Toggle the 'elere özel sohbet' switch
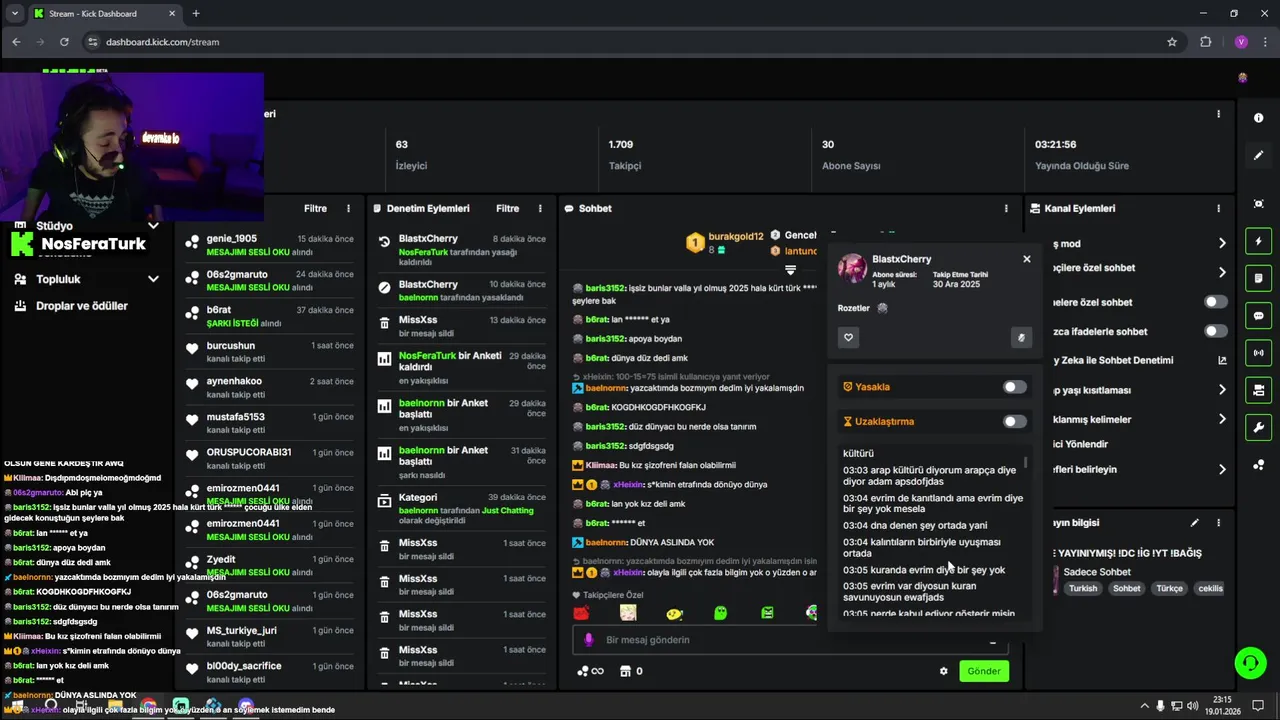The image size is (1280, 720). (1215, 302)
